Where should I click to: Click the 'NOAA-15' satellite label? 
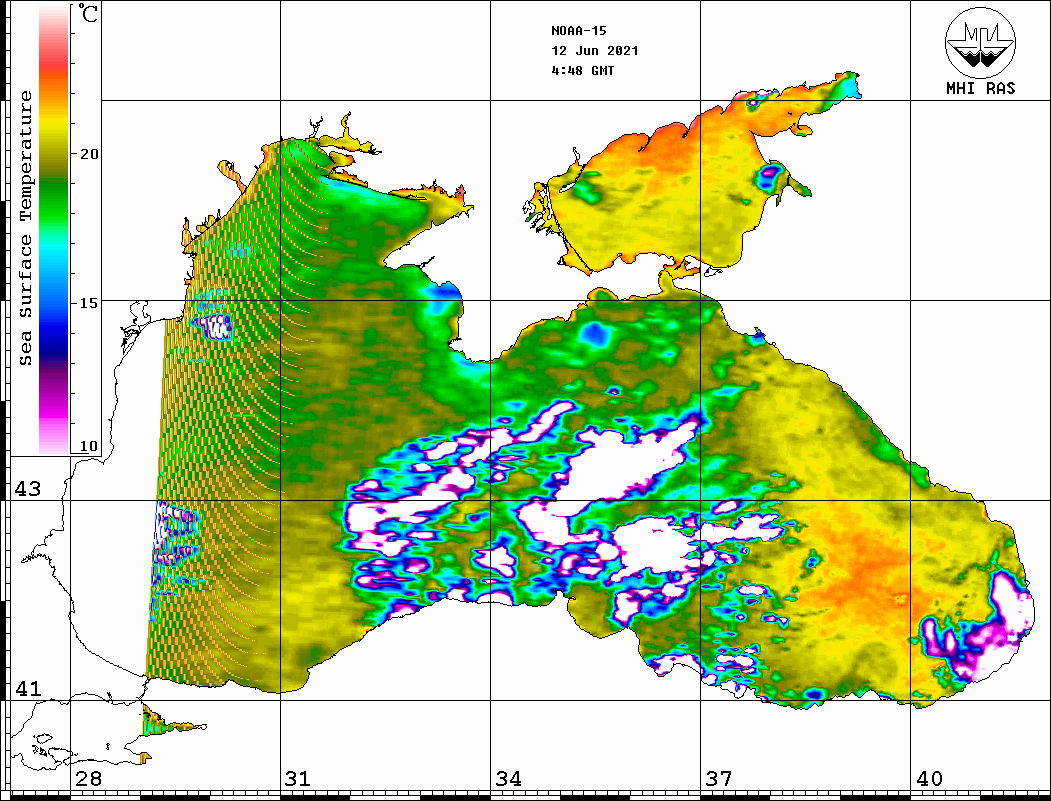(578, 31)
